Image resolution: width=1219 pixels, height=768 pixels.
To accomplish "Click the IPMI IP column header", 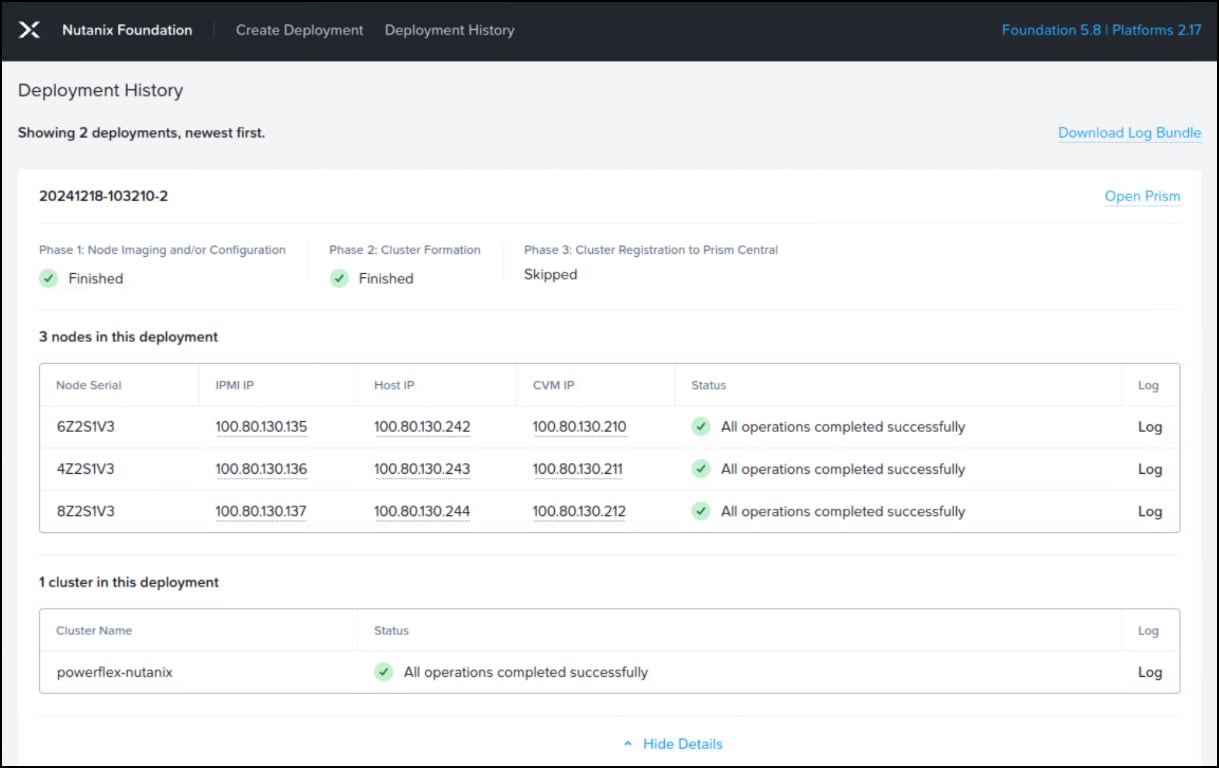I will [x=236, y=385].
